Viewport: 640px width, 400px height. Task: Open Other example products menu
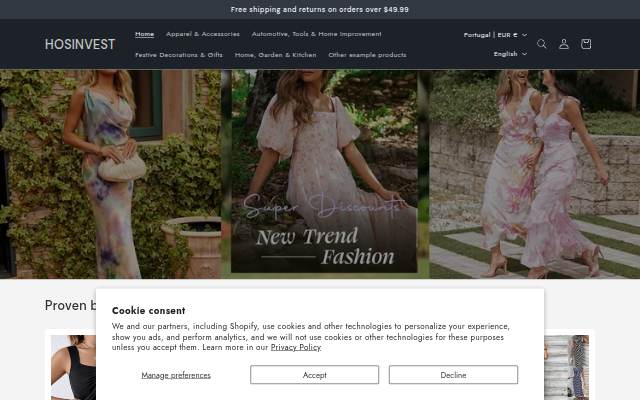(x=367, y=55)
